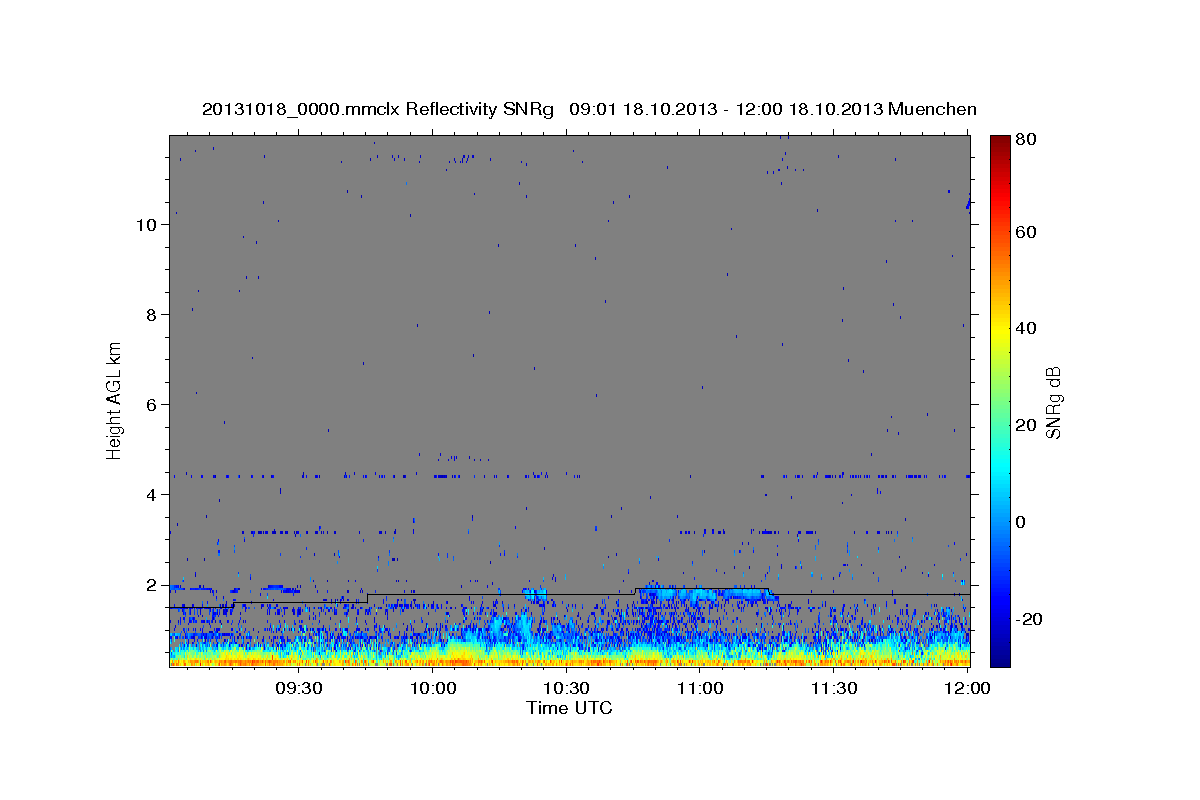Click the height tick label 6
The height and width of the screenshot is (800, 1200).
[153, 404]
